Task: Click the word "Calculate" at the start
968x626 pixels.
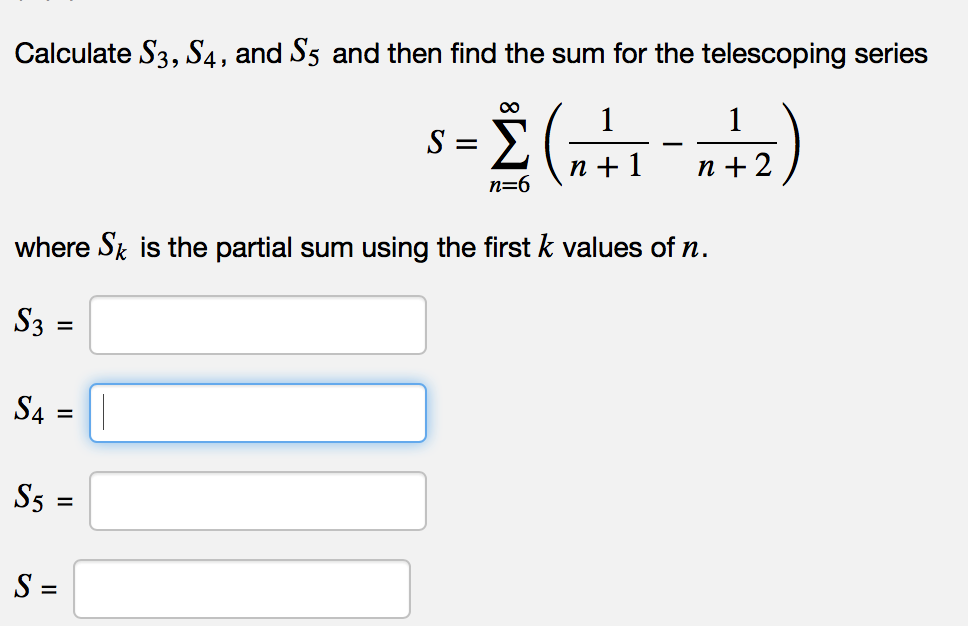Action: point(73,53)
